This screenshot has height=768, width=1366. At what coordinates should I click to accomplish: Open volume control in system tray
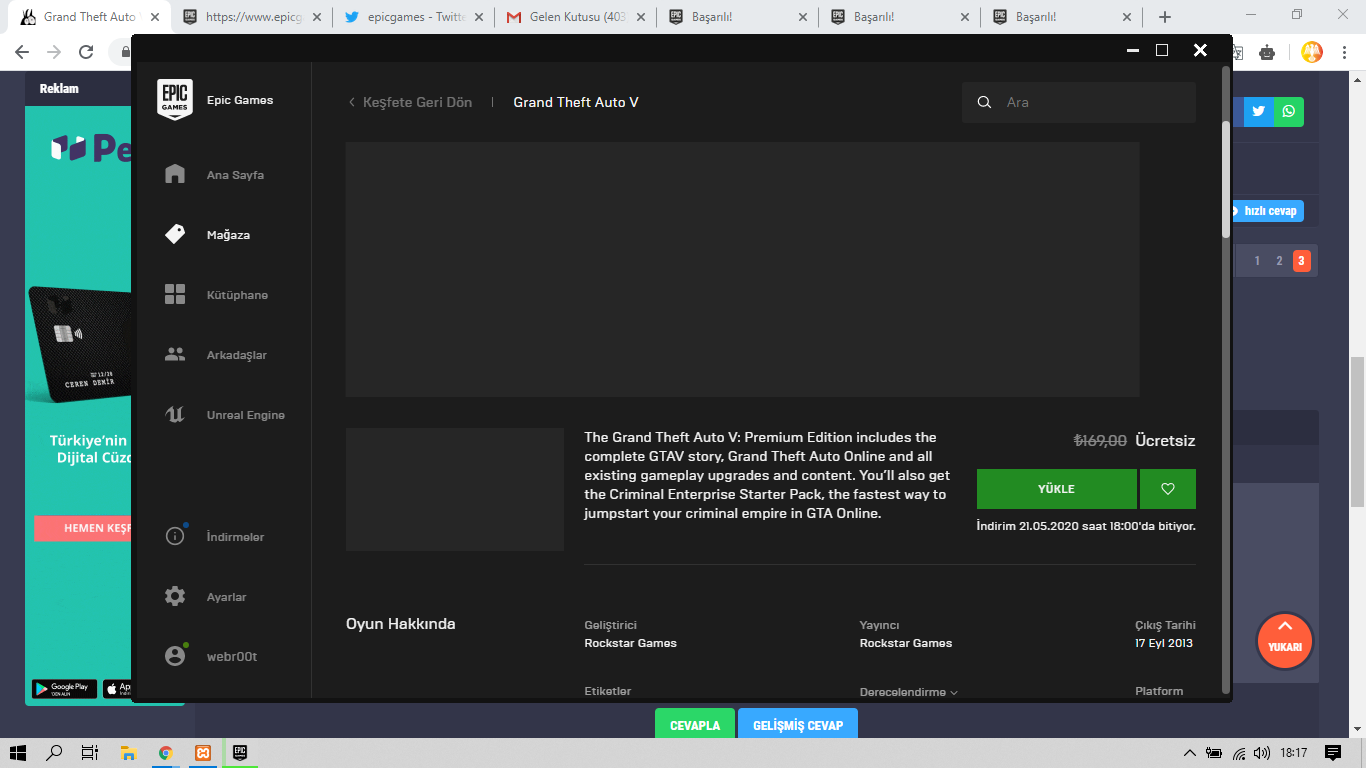pyautogui.click(x=1263, y=753)
